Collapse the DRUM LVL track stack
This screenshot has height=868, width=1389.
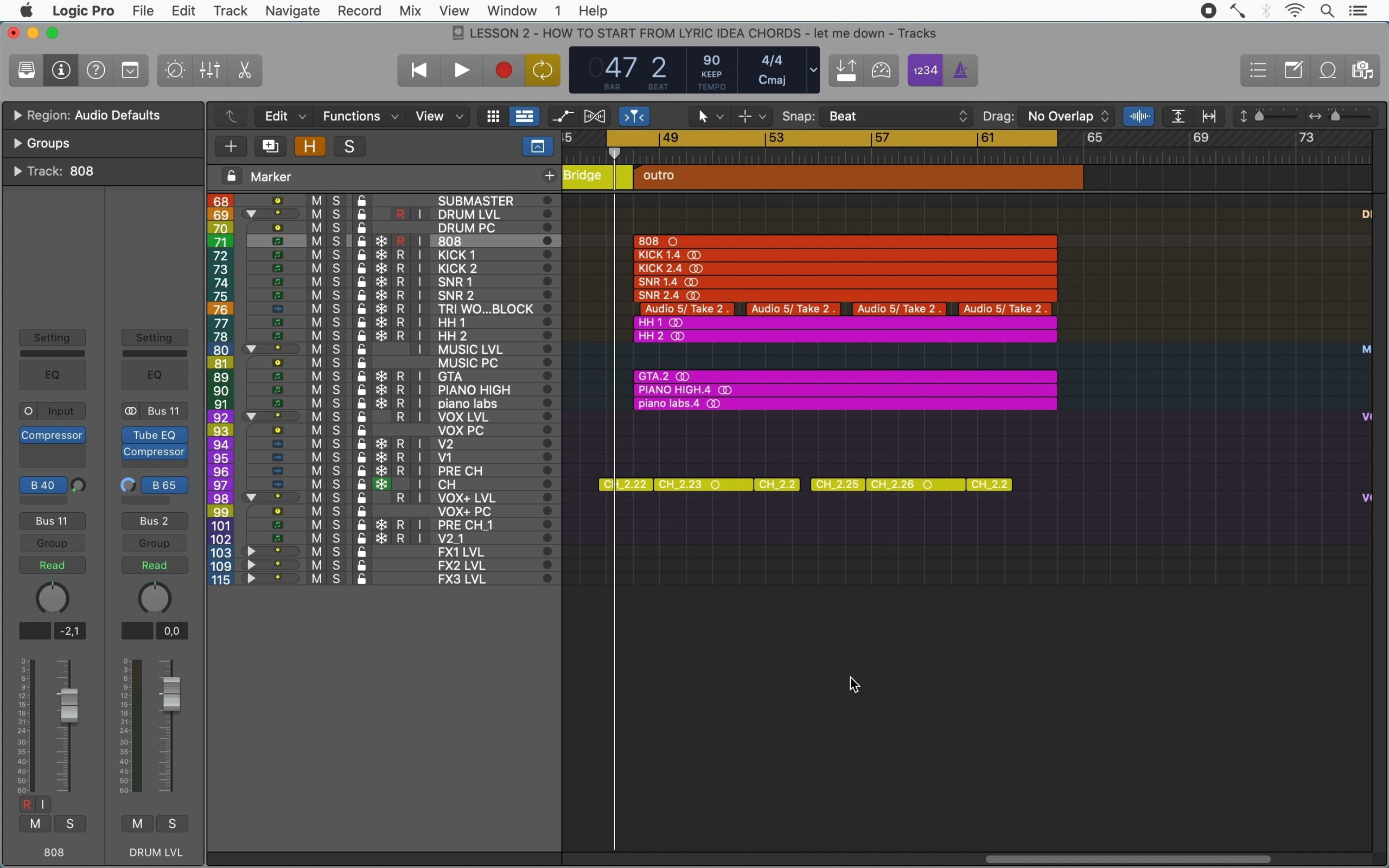click(251, 214)
